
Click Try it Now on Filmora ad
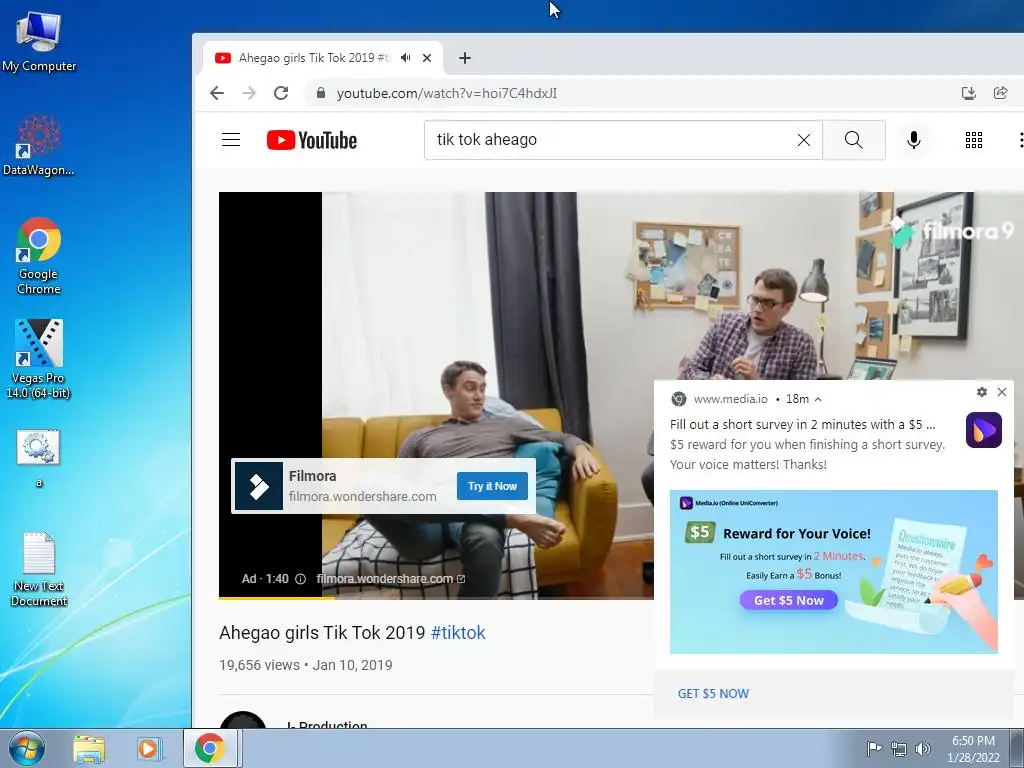[492, 486]
